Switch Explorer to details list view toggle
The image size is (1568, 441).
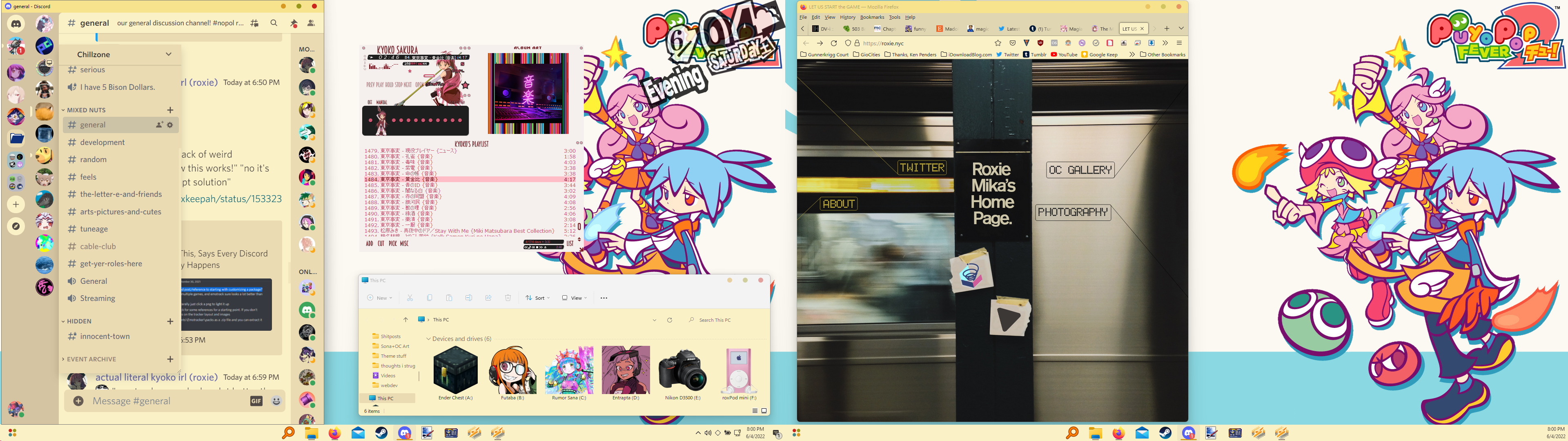pos(755,411)
